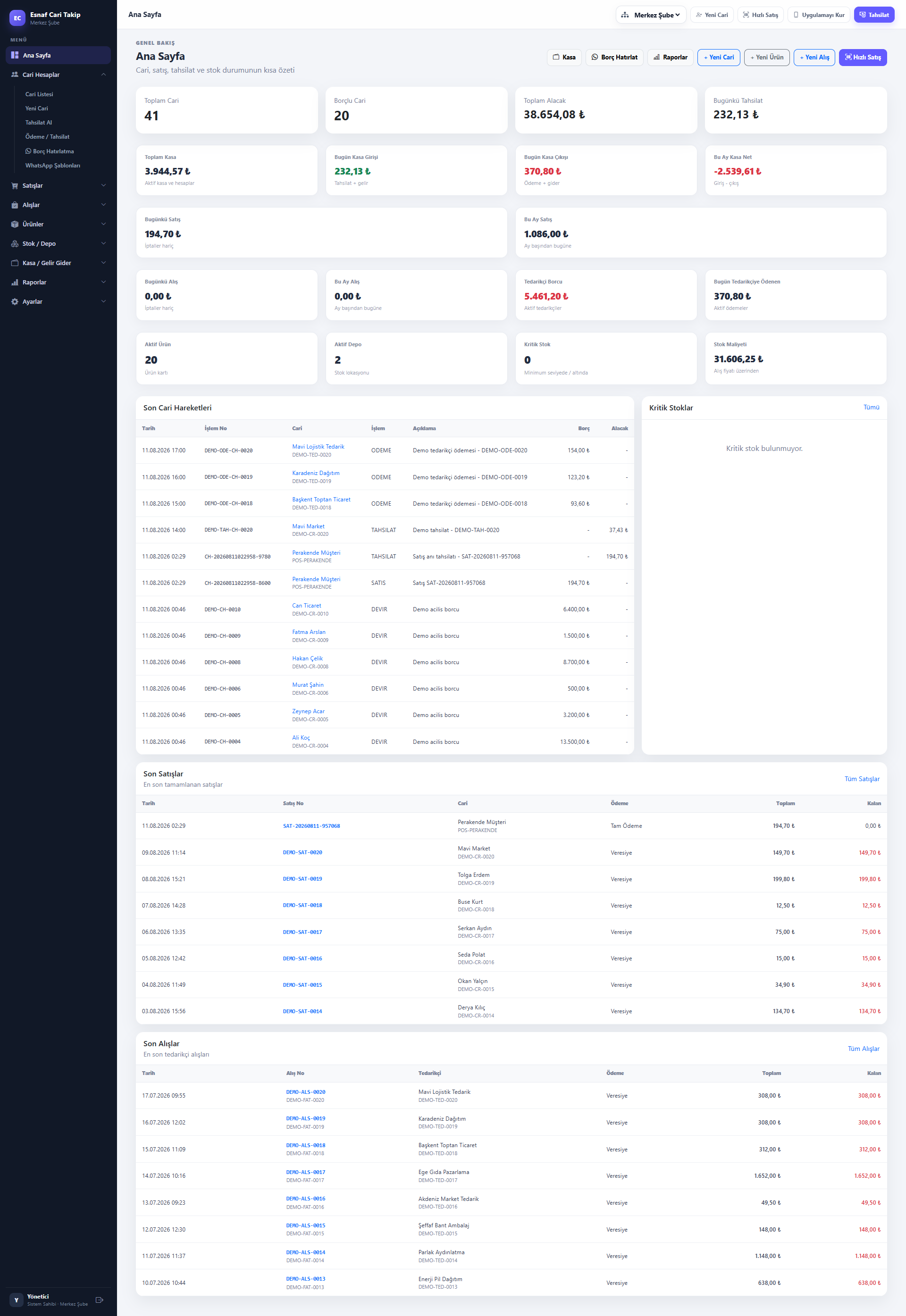Click the chart icon in Raporlar header button

click(657, 58)
